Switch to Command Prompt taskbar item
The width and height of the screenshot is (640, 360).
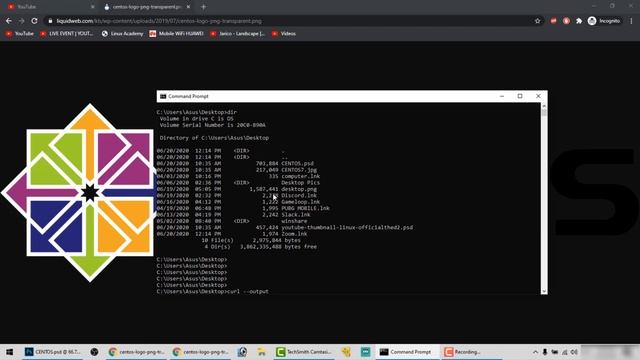(407, 352)
